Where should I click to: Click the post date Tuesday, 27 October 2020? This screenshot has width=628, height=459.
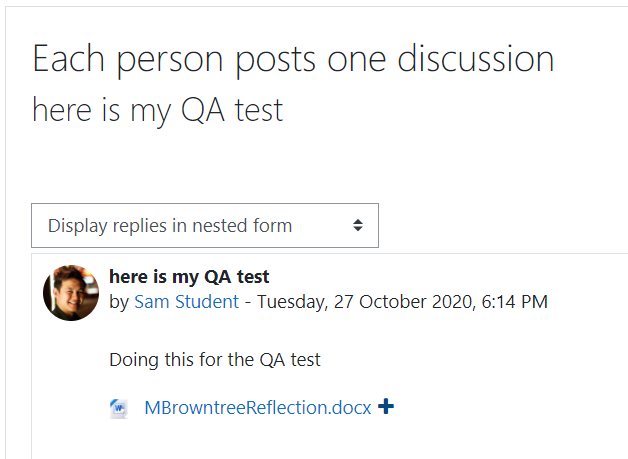365,302
